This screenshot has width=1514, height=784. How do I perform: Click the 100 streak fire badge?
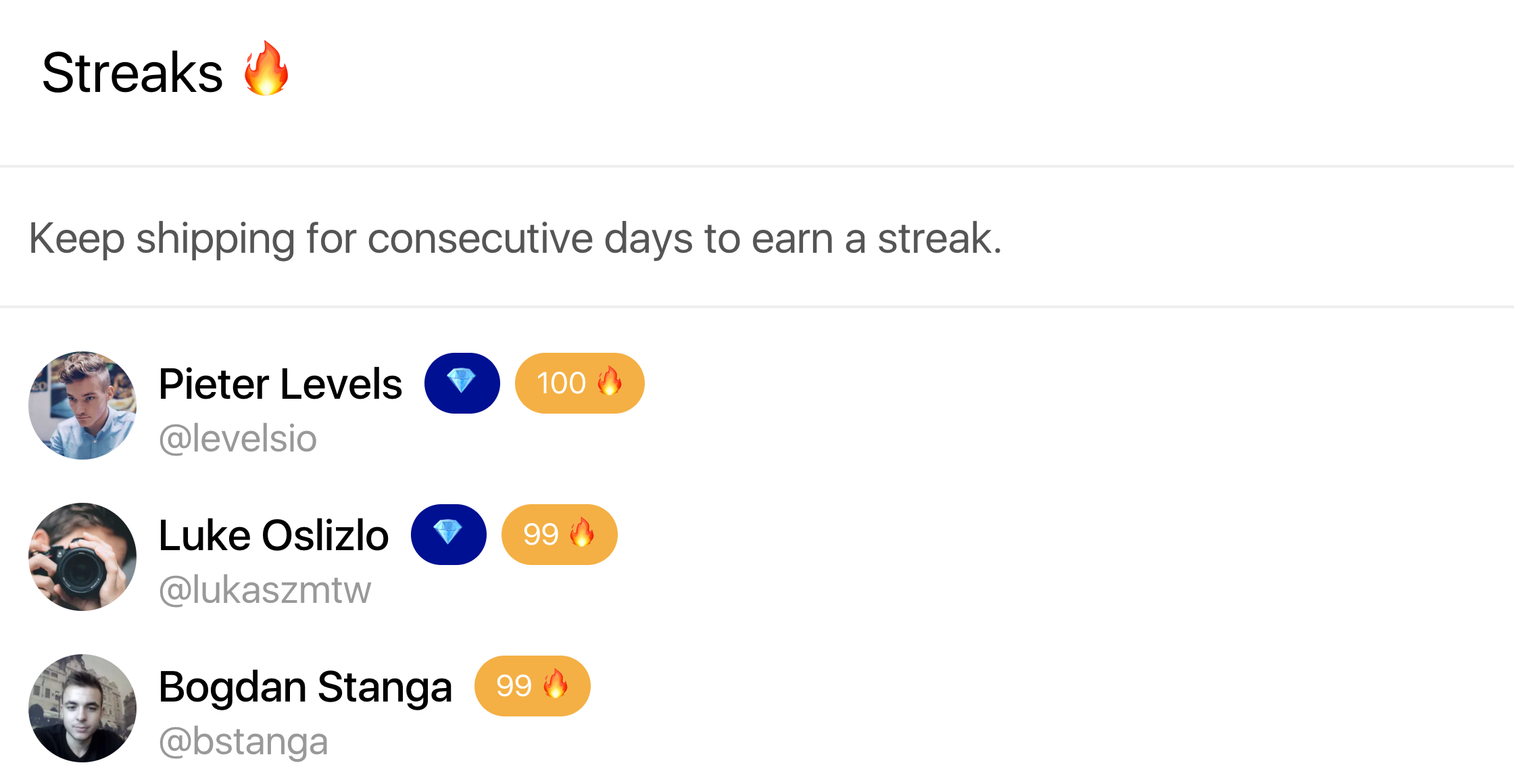(580, 383)
